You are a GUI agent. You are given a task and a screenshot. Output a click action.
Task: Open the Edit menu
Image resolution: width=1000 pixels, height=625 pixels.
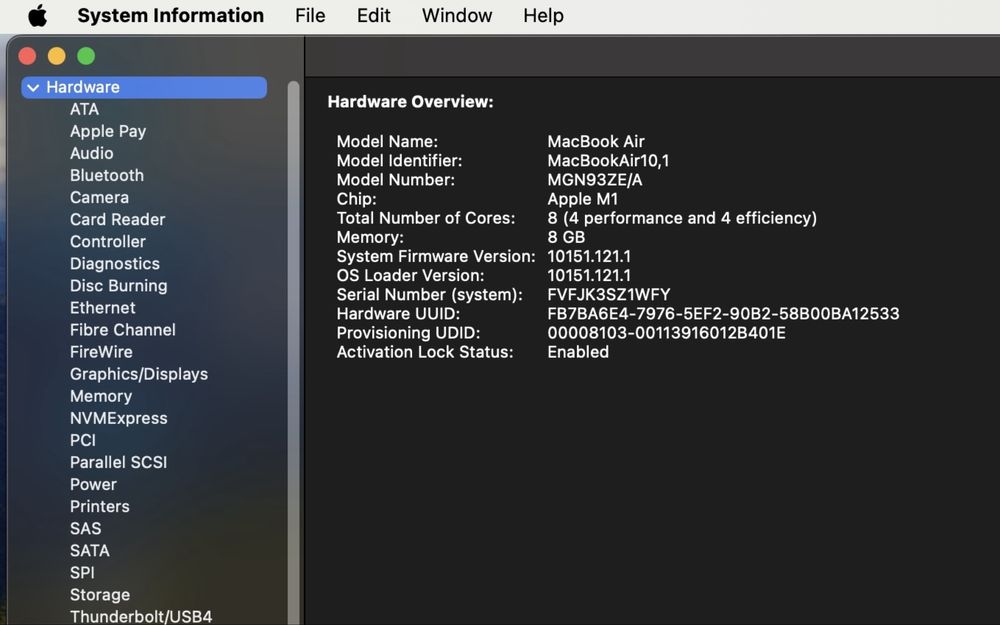(373, 15)
